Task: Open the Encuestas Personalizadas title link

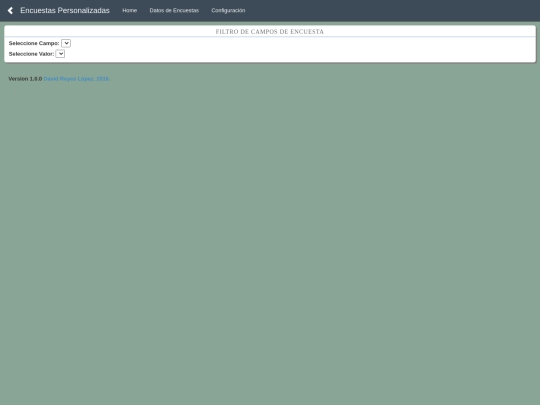Action: click(65, 11)
